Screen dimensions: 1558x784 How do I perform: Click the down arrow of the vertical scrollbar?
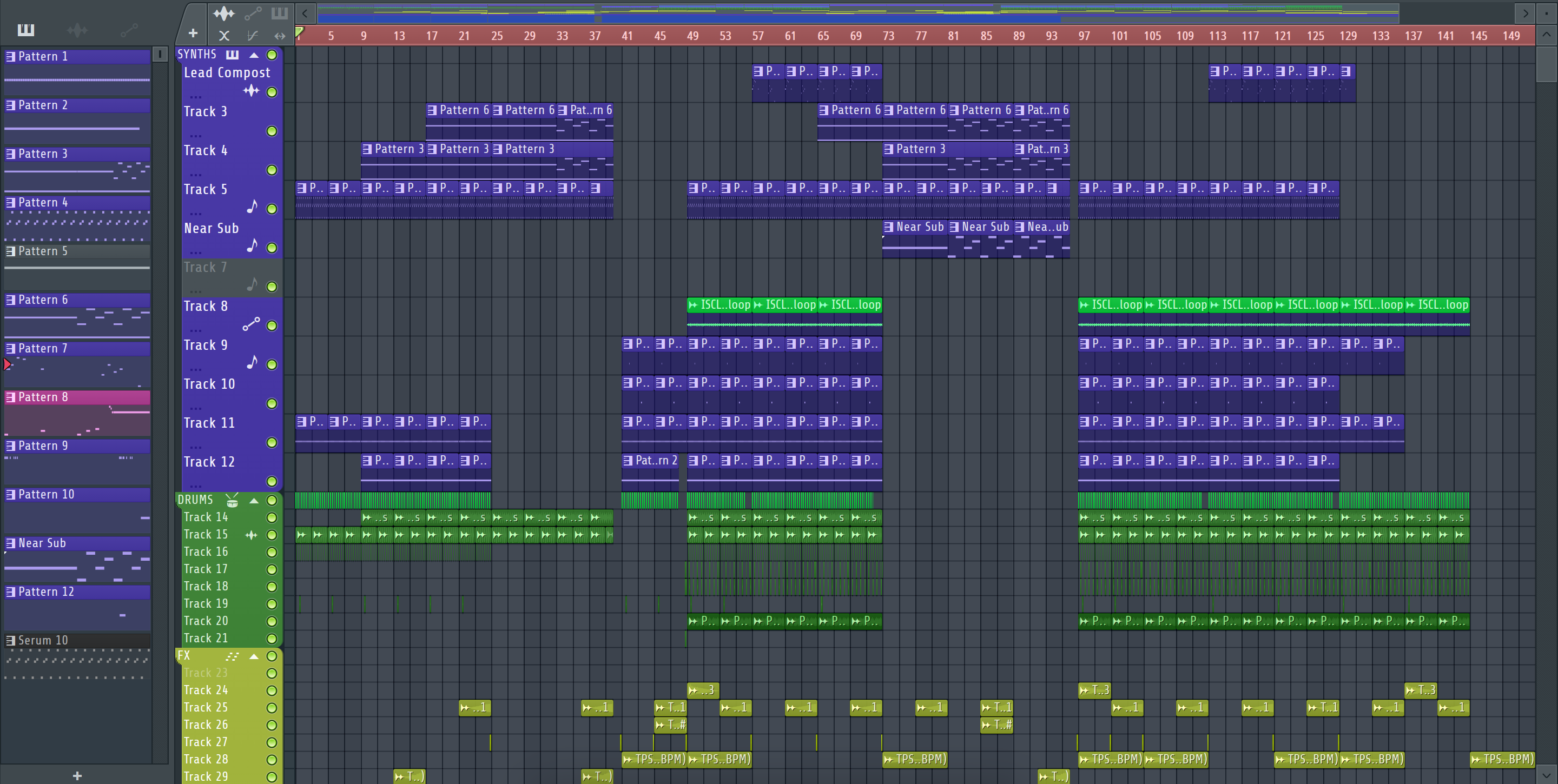[x=1546, y=774]
